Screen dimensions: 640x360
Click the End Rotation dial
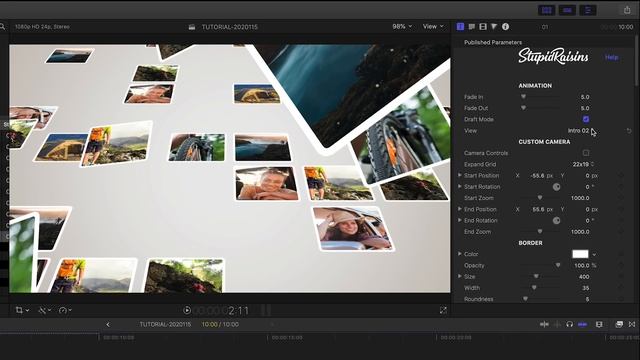[556, 220]
